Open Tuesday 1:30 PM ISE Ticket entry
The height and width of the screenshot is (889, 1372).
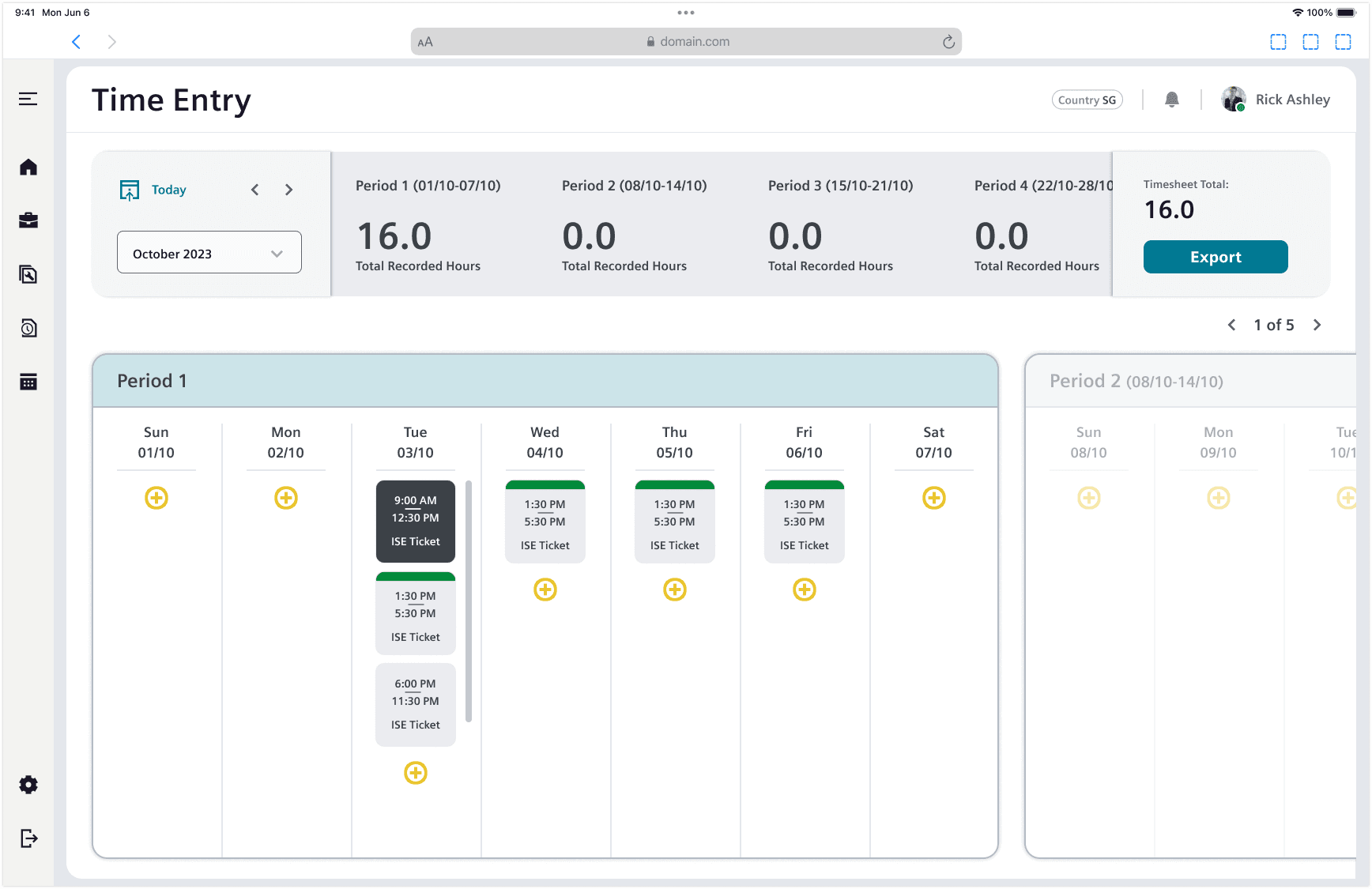(416, 613)
